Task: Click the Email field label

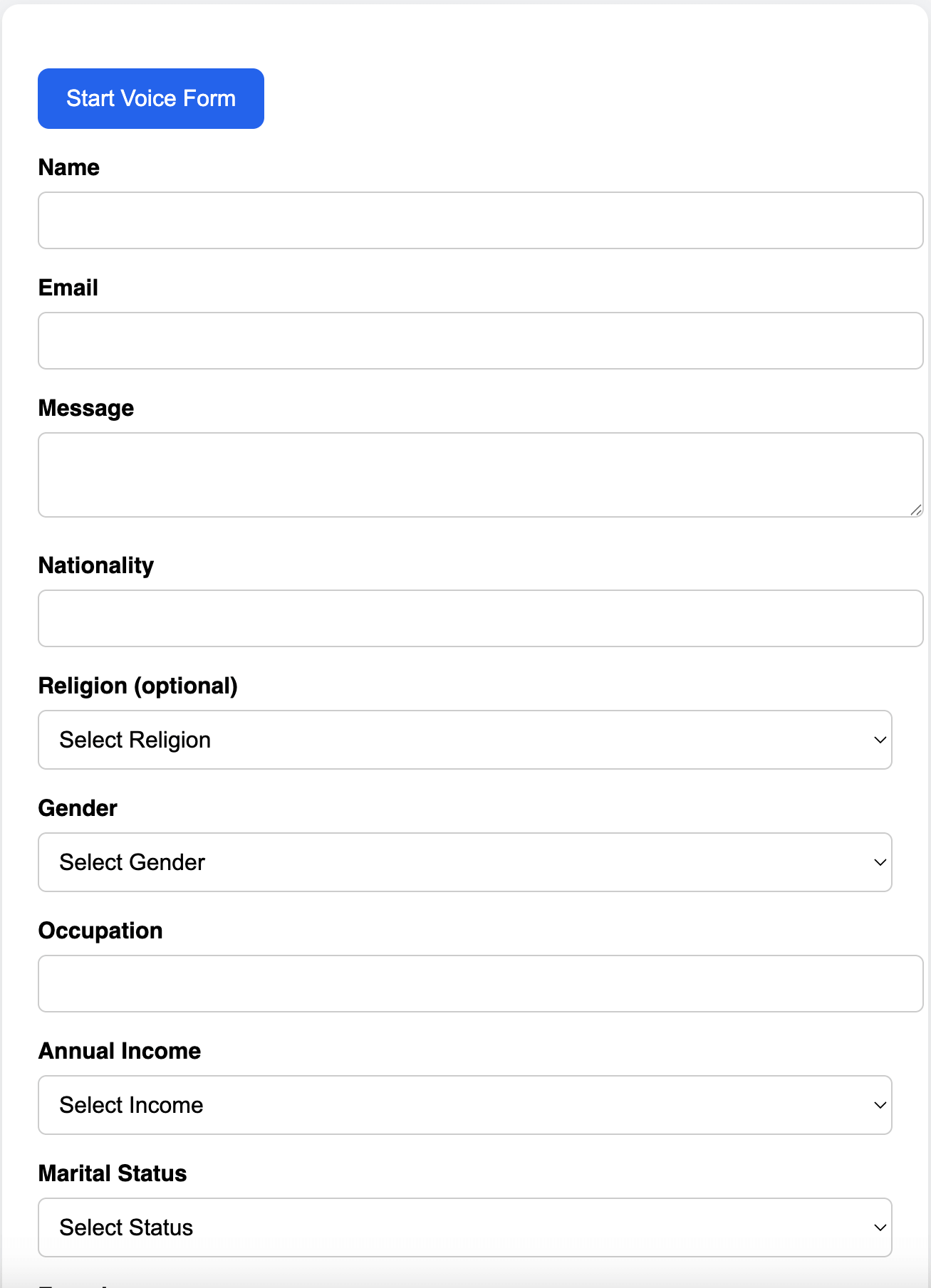Action: click(x=68, y=288)
